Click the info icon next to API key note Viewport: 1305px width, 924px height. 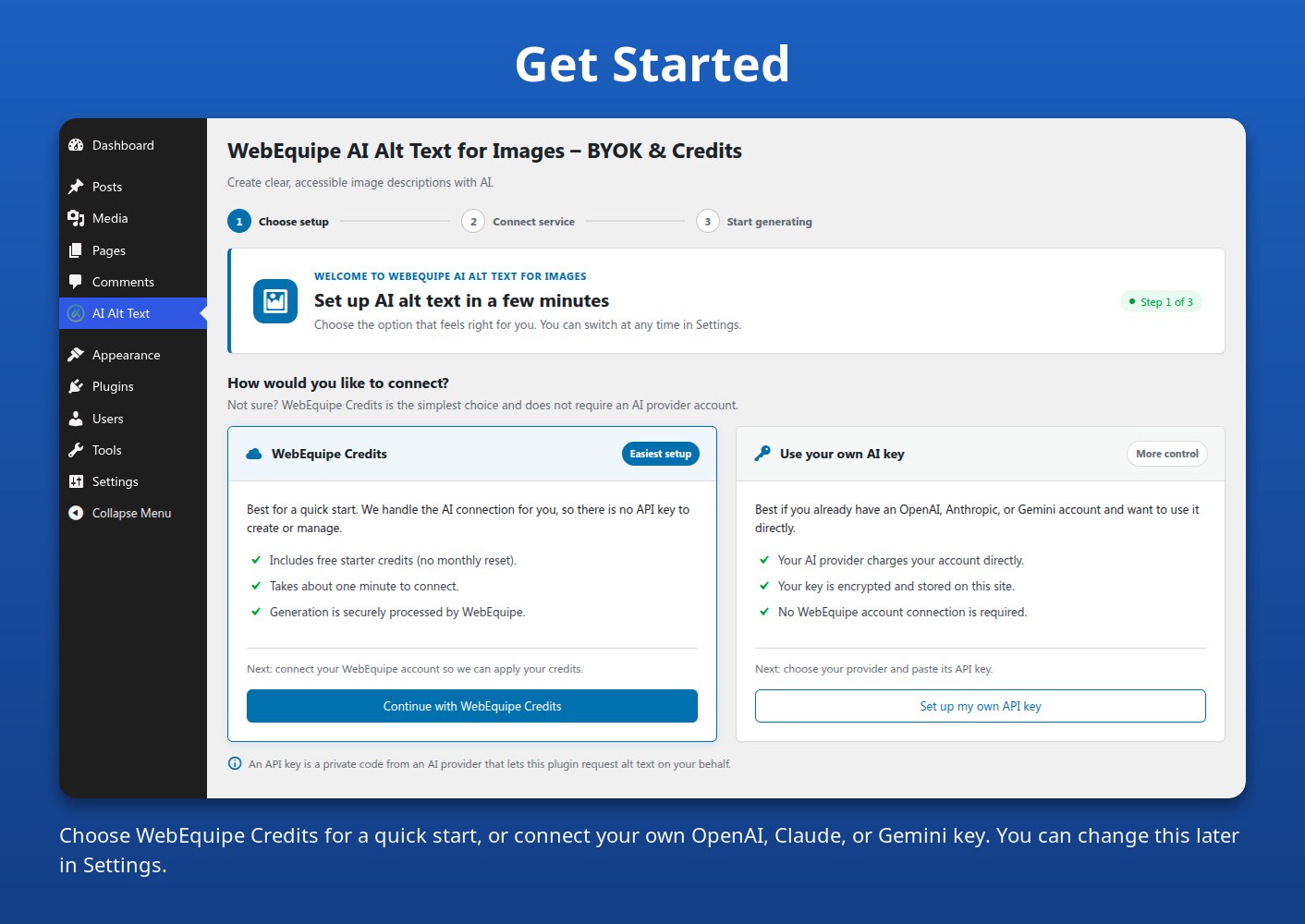pos(235,763)
